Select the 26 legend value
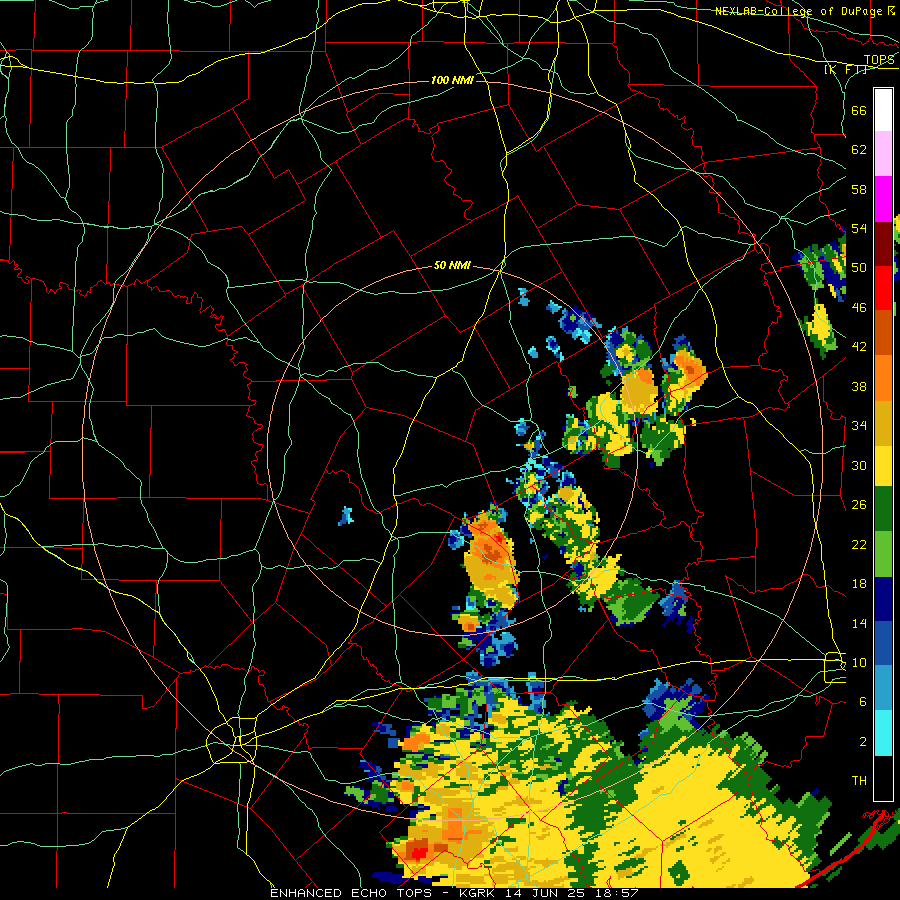Image resolution: width=900 pixels, height=900 pixels. [x=859, y=505]
